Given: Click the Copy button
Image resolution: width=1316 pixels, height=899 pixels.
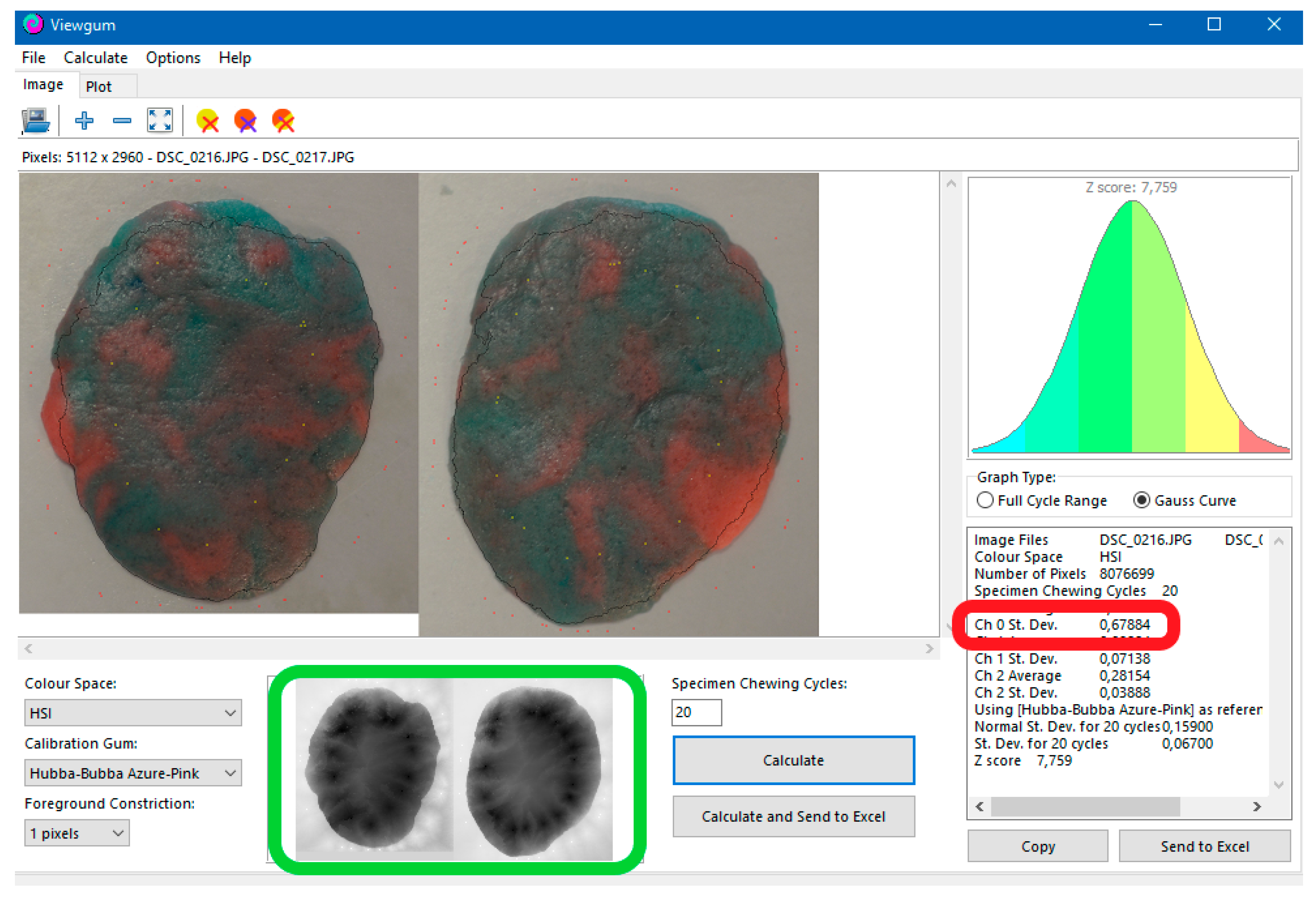Looking at the screenshot, I should (x=1037, y=846).
